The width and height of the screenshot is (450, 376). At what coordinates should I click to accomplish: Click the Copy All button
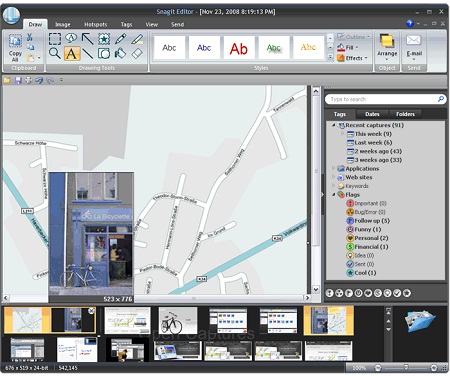(15, 48)
